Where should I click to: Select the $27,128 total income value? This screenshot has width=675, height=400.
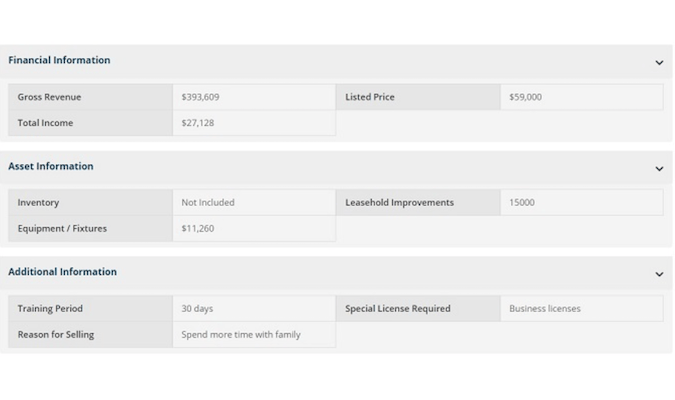pos(198,123)
